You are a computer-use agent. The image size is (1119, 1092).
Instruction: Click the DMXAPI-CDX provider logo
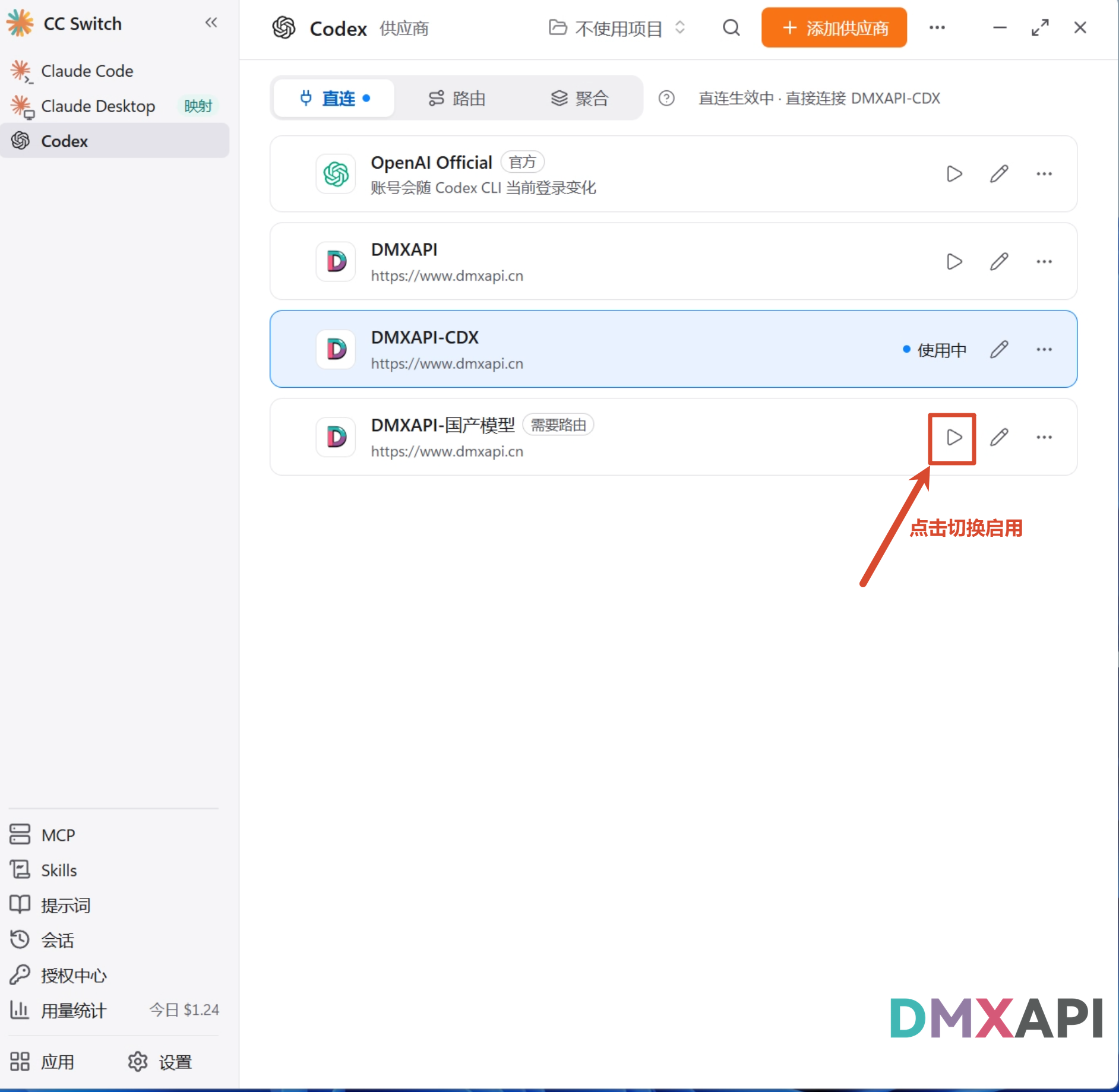(x=336, y=350)
